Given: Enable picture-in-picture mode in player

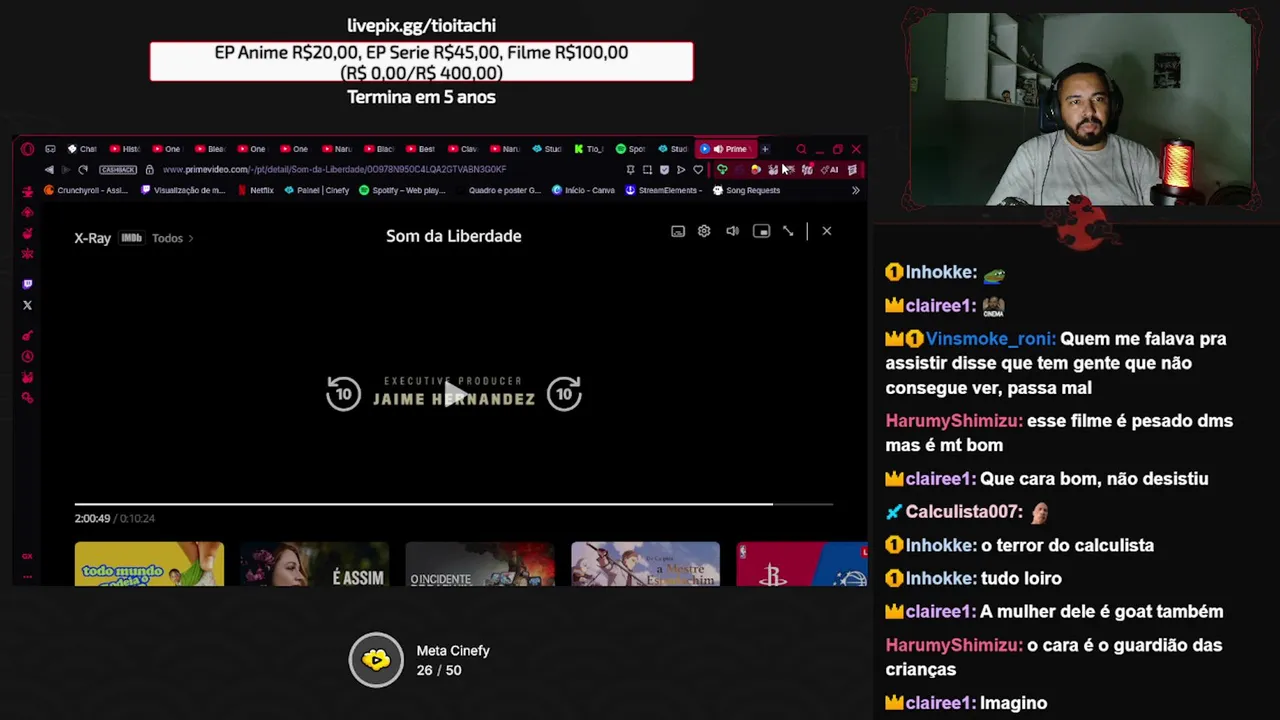Looking at the screenshot, I should click(x=761, y=231).
